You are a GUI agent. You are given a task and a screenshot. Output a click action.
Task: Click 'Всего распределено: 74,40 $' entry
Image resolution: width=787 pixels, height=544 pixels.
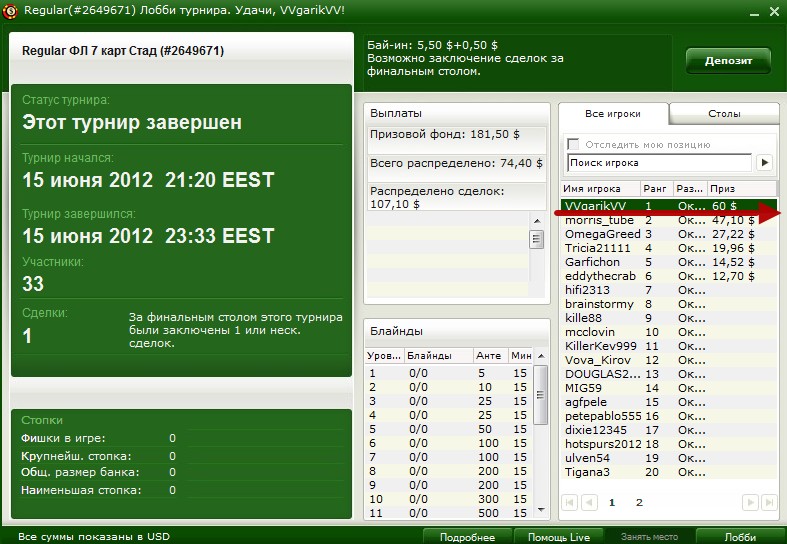[456, 168]
